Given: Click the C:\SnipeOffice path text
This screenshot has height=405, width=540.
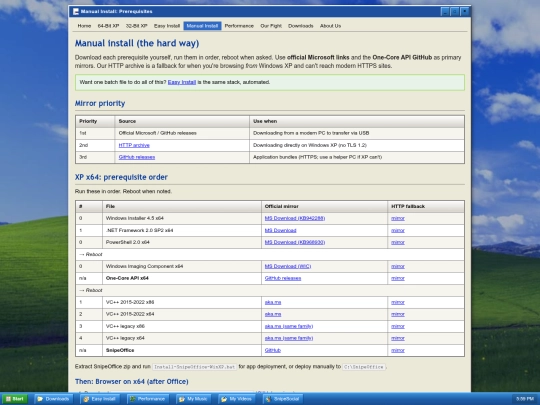Looking at the screenshot, I should coord(364,367).
